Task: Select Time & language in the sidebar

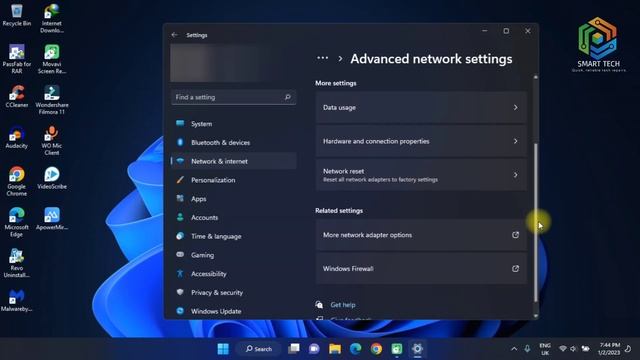Action: pyautogui.click(x=234, y=236)
